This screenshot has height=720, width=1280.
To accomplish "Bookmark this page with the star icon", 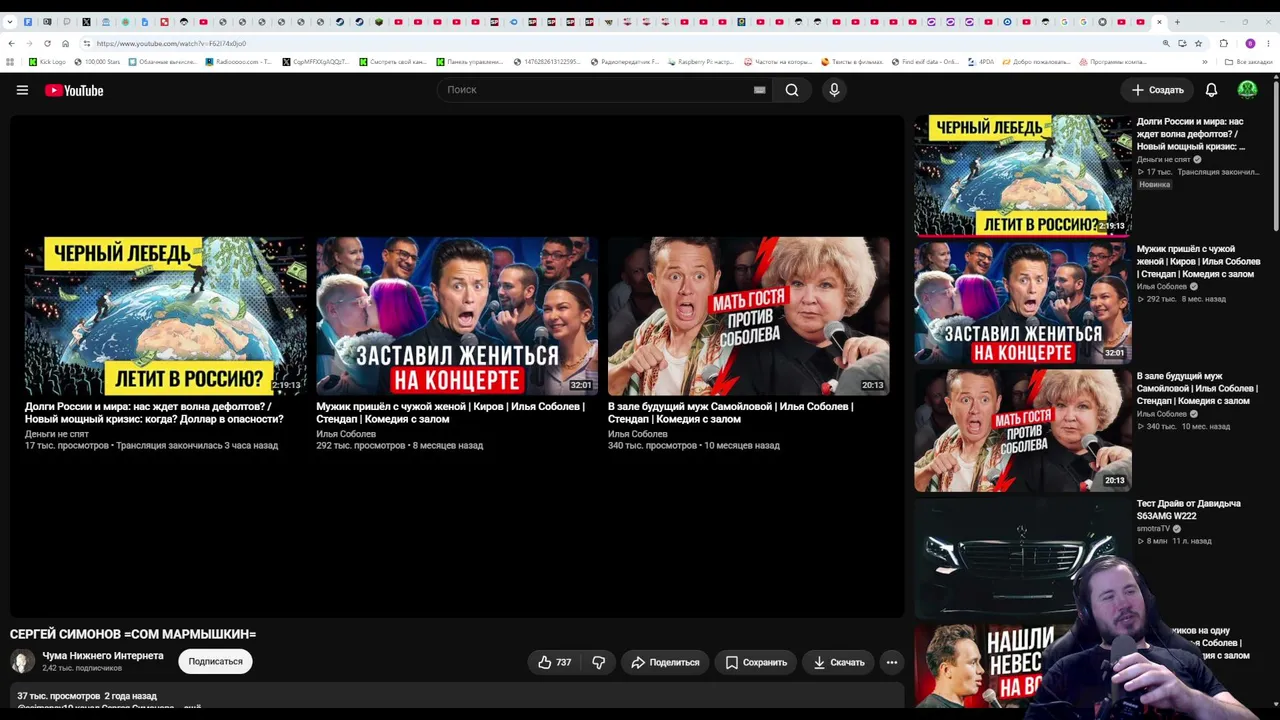I will [1198, 43].
